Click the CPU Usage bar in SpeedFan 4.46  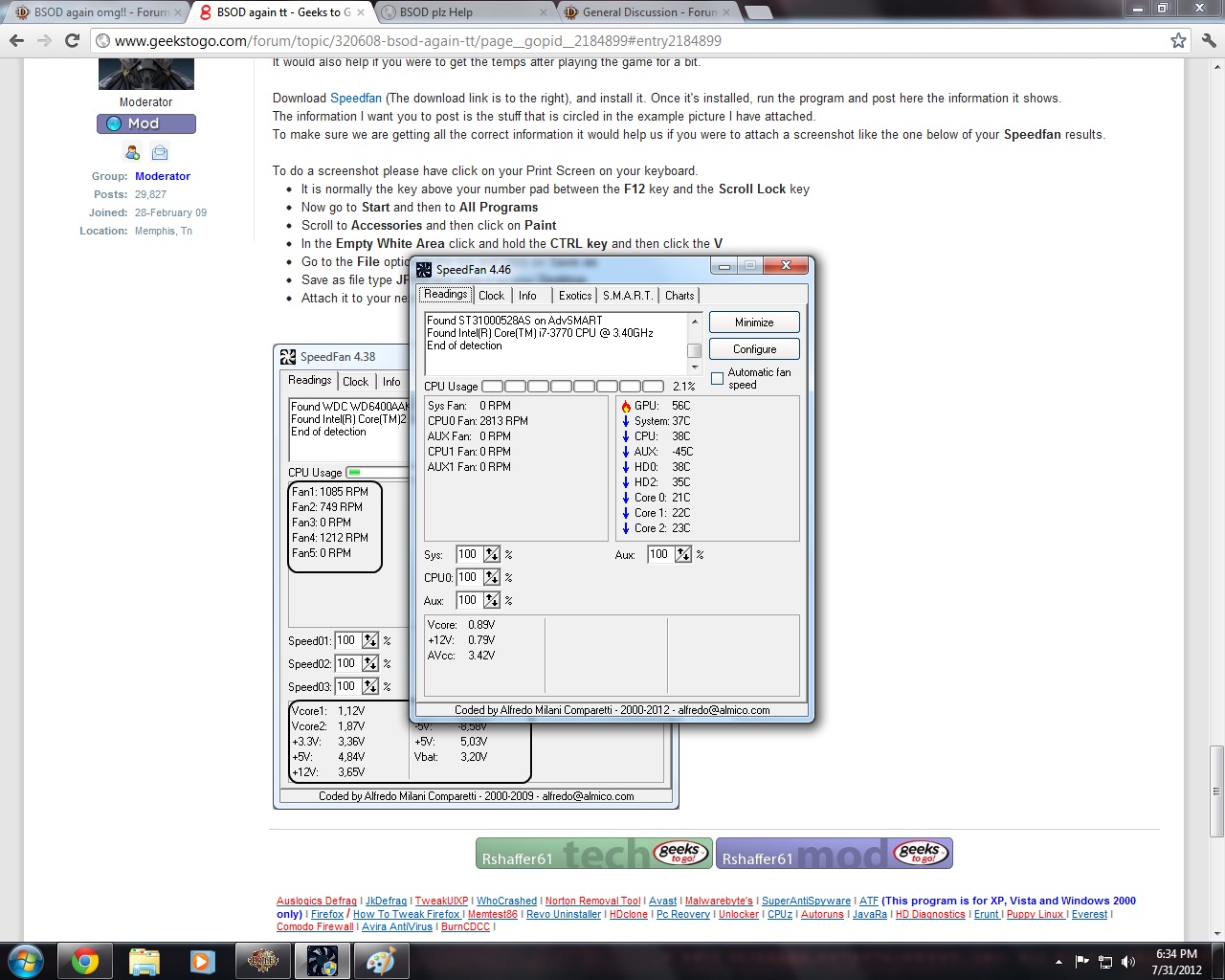(572, 387)
